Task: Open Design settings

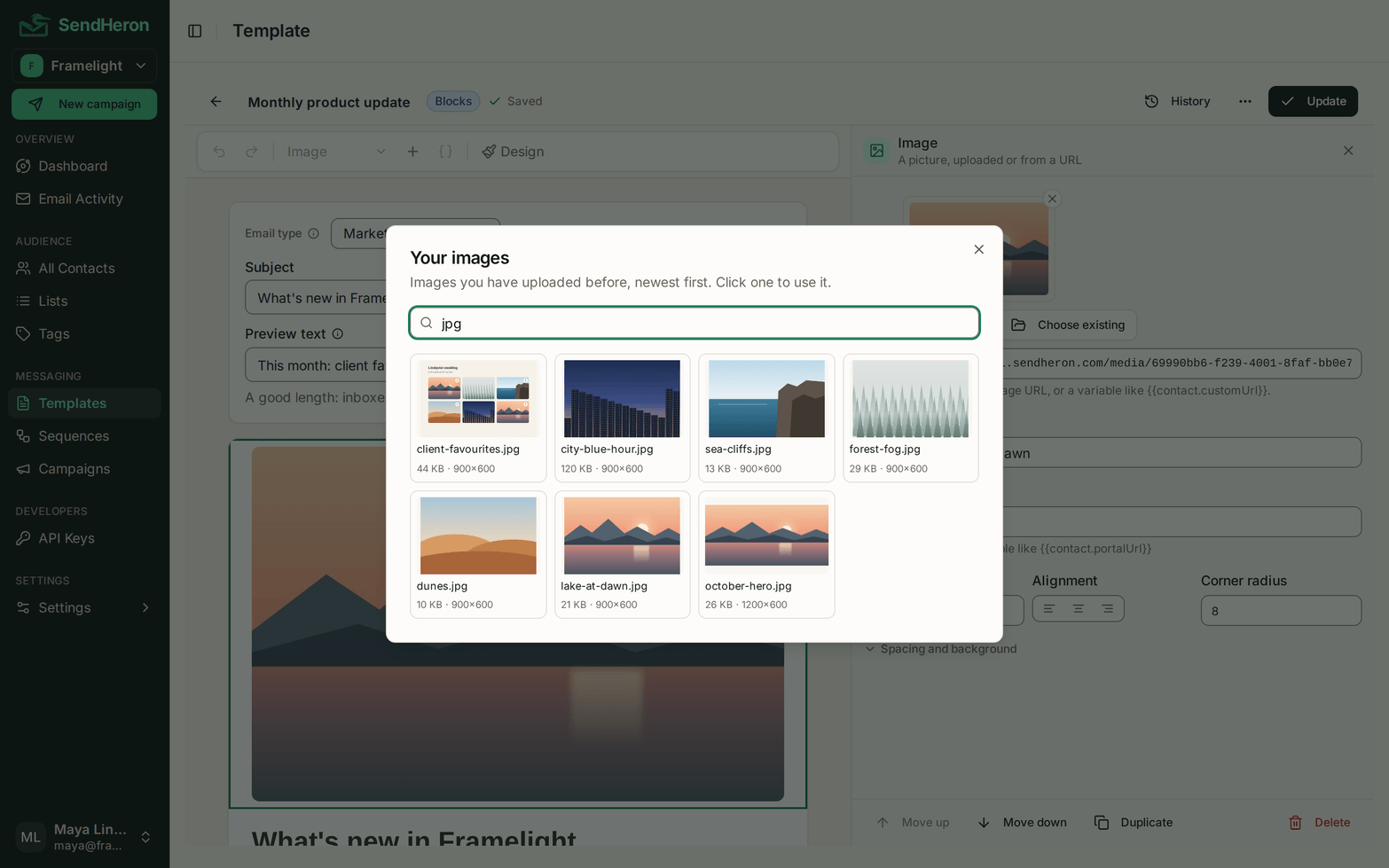Action: [513, 152]
